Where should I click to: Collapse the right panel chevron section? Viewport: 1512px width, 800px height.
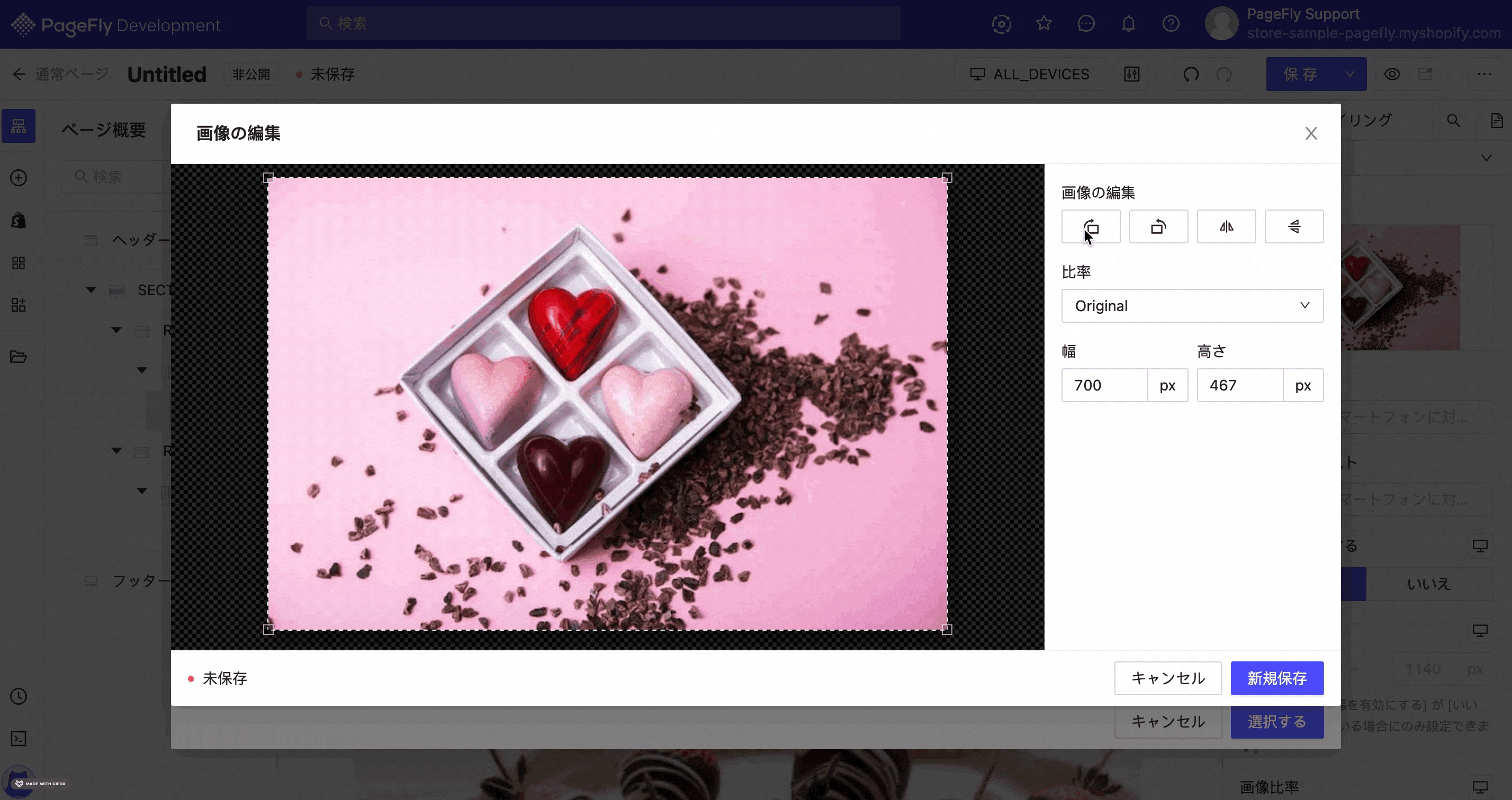[1486, 158]
